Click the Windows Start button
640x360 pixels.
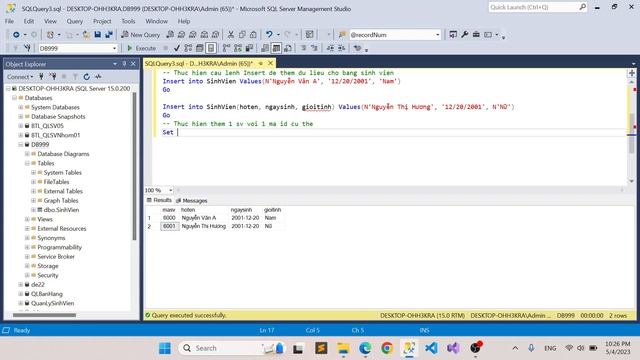[x=165, y=348]
